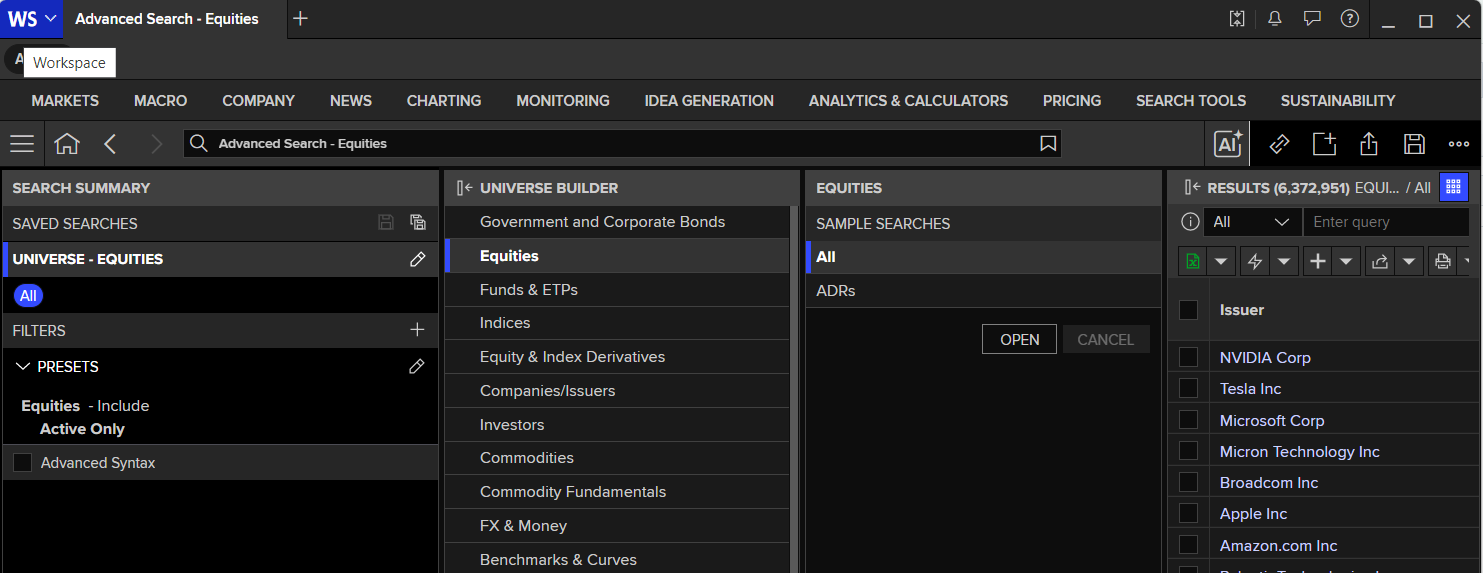Click the Save floppy disk toolbar icon
The height and width of the screenshot is (573, 1483).
click(x=1414, y=144)
